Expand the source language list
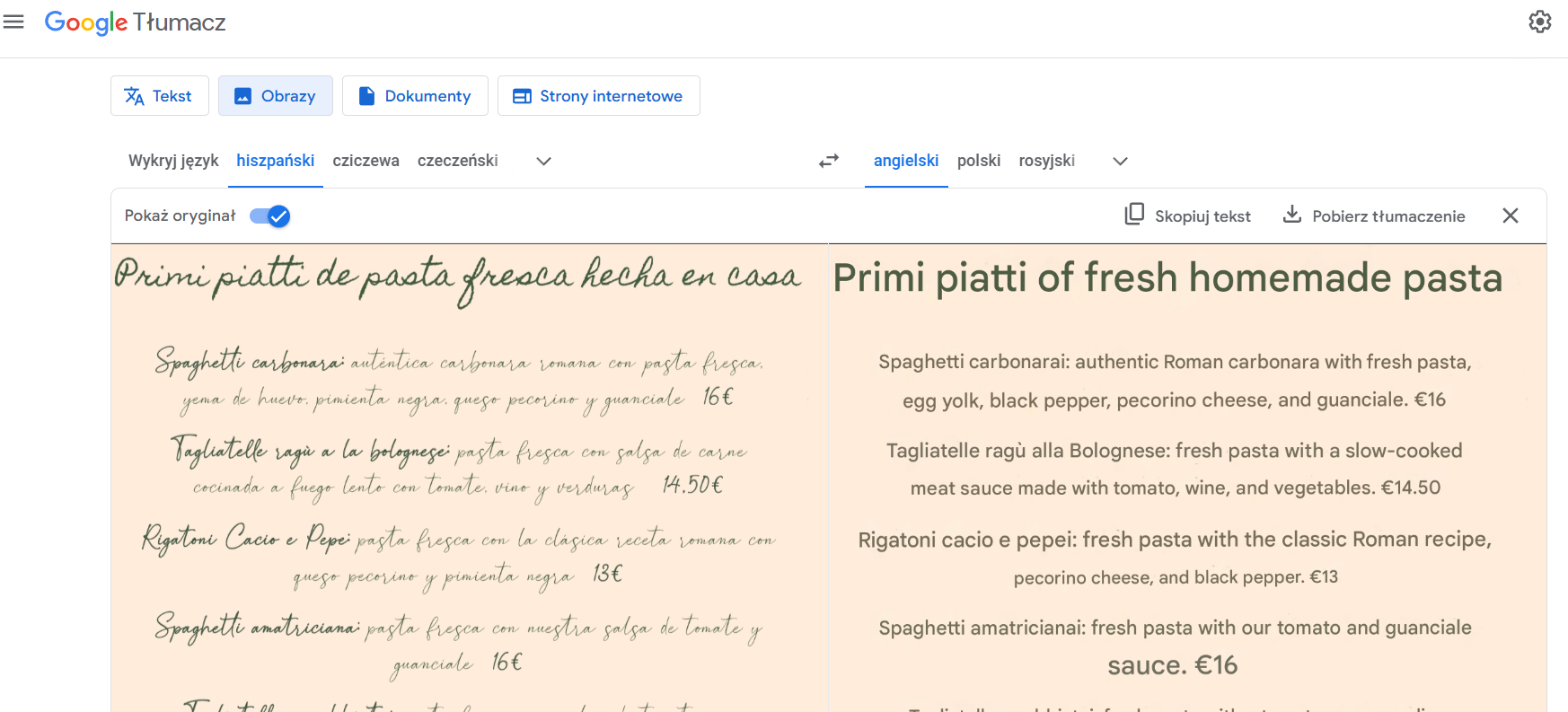The image size is (1568, 712). click(543, 162)
